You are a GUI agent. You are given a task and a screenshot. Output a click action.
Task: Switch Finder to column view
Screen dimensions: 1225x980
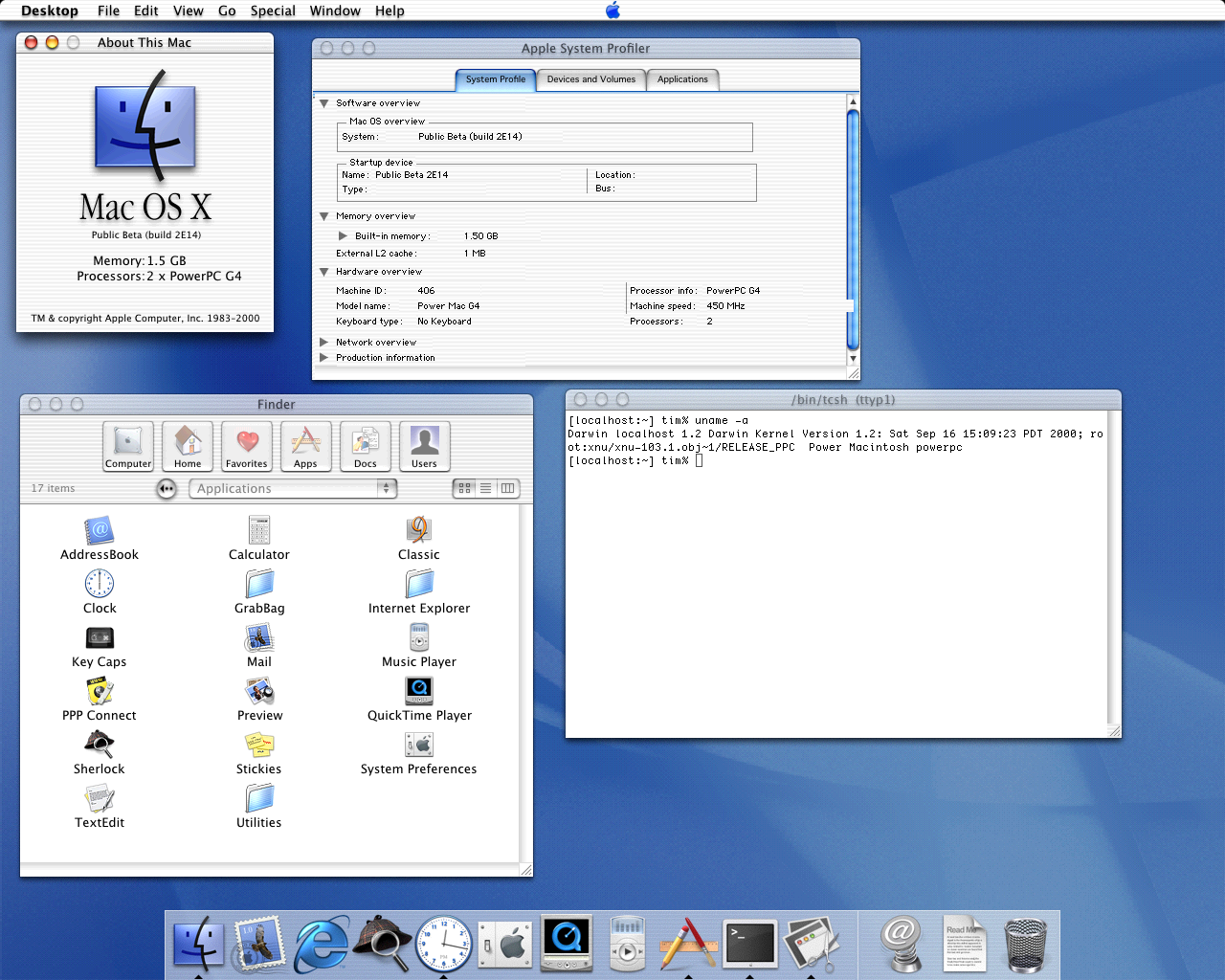tap(508, 488)
